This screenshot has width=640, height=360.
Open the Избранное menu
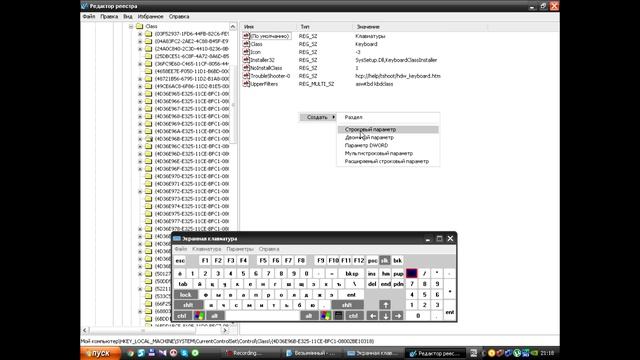pyautogui.click(x=150, y=16)
